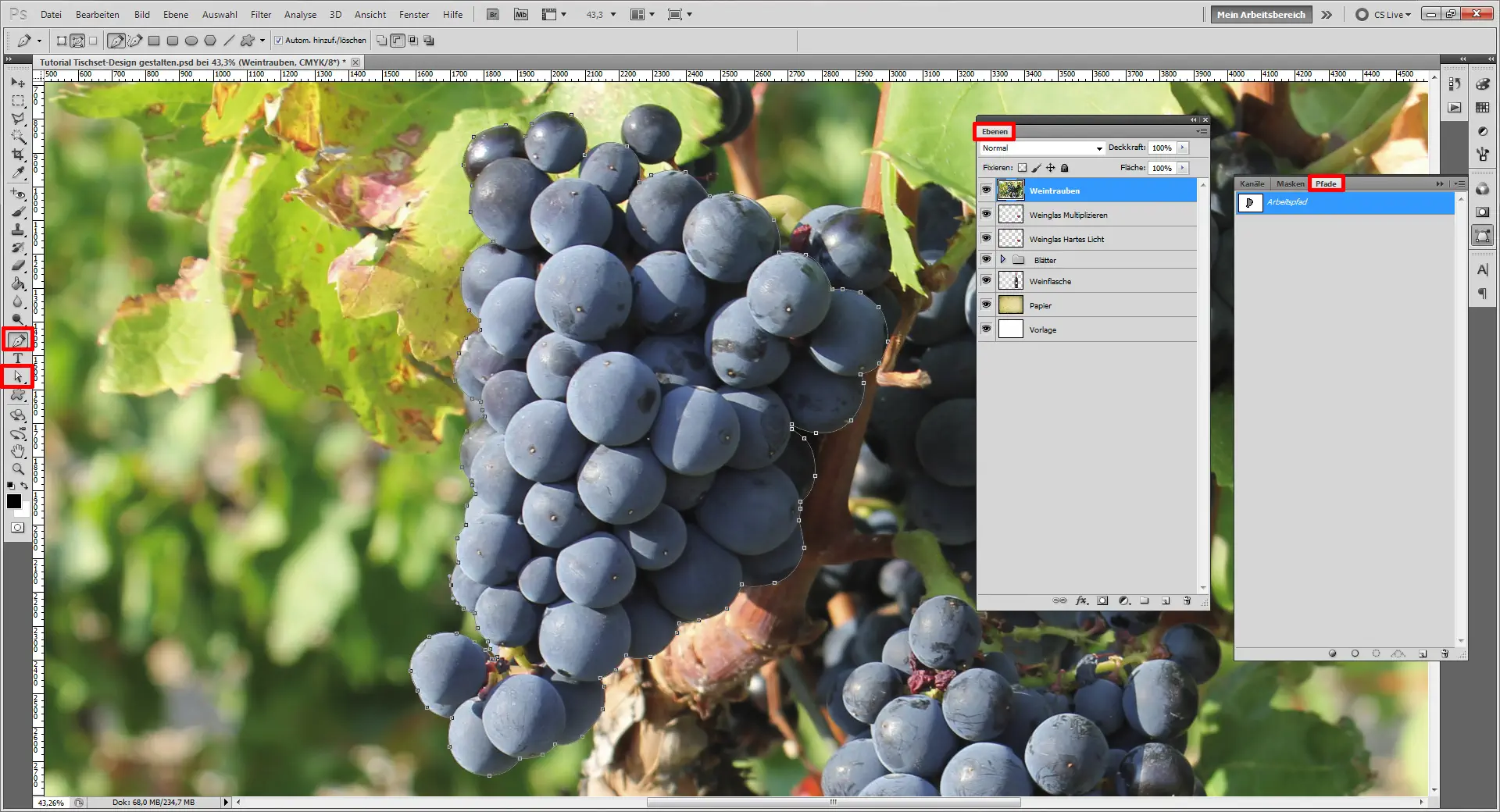The height and width of the screenshot is (812, 1500).
Task: Select the Pen tool in toolbox
Action: point(18,340)
